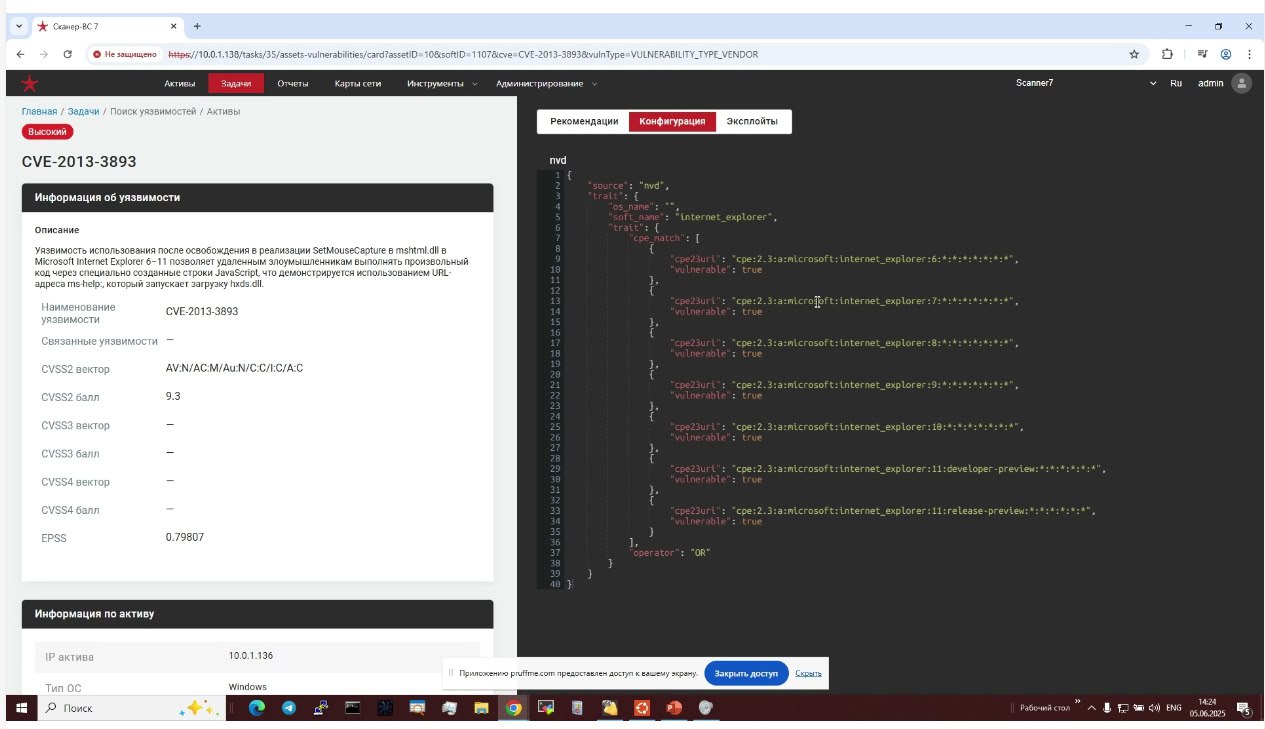Go back to the previous page
Screen dimensions: 1265x729
click(21, 54)
